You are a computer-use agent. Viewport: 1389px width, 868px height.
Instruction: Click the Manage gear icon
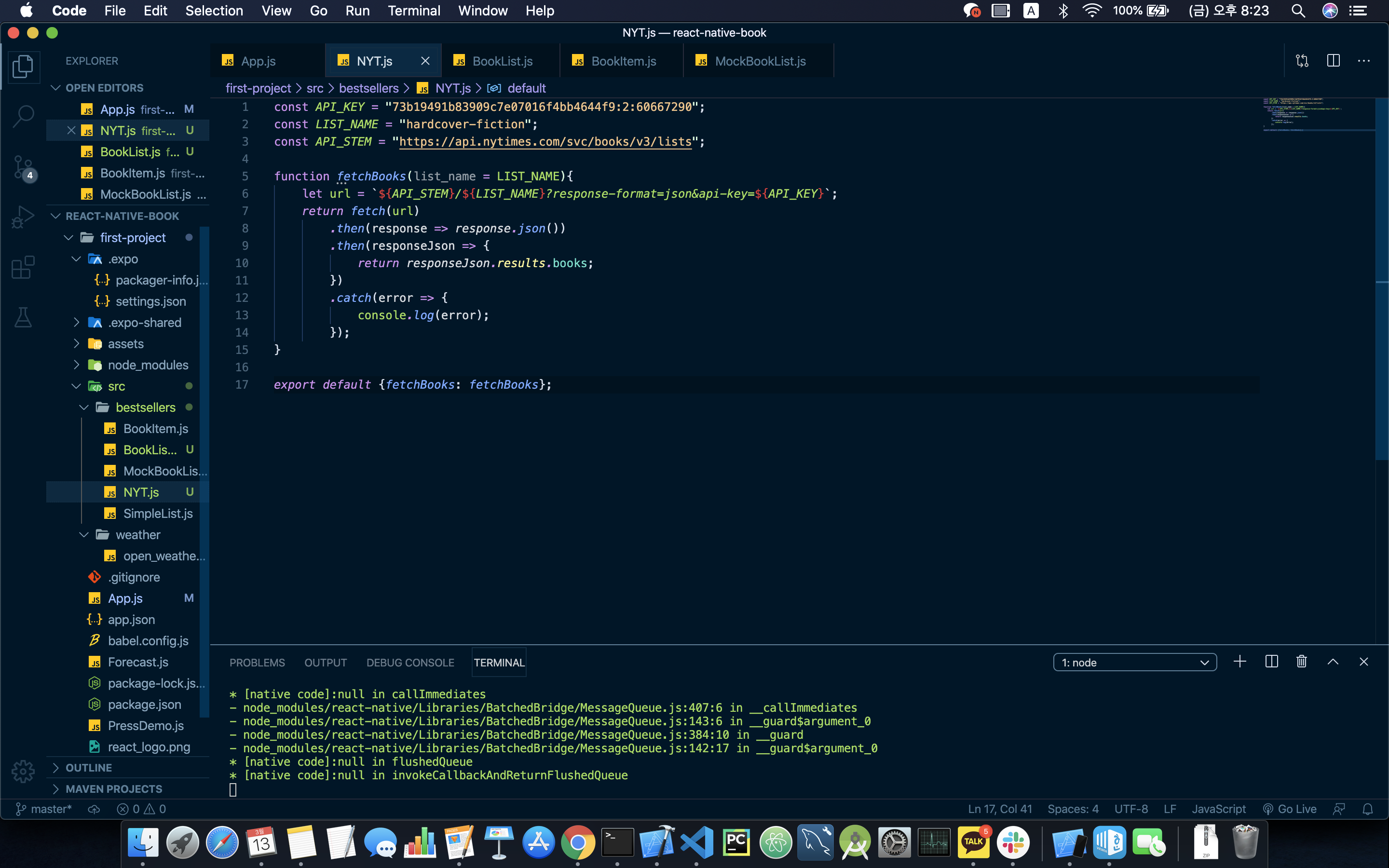click(x=23, y=771)
